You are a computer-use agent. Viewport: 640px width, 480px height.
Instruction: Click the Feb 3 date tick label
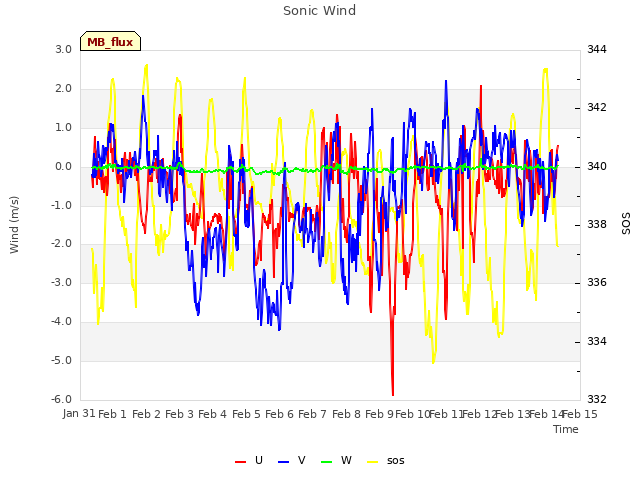pos(179,414)
